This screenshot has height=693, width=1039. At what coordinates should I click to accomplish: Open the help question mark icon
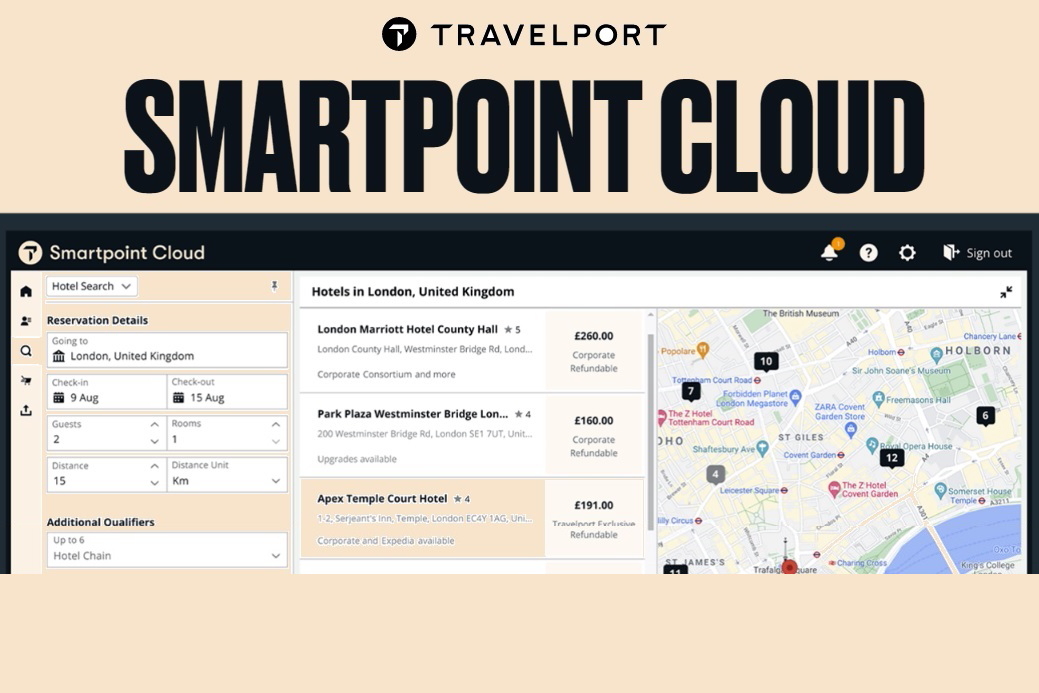(868, 252)
